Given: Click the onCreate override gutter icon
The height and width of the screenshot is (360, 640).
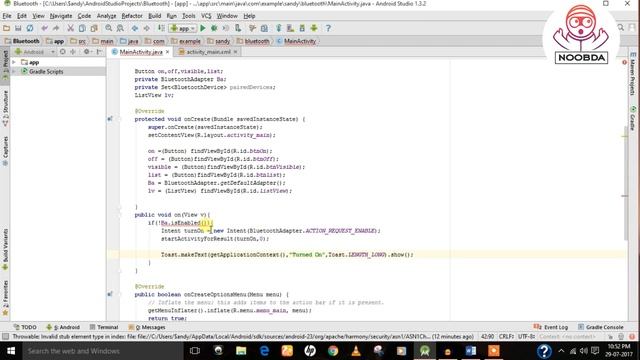Looking at the screenshot, I should click(110, 119).
